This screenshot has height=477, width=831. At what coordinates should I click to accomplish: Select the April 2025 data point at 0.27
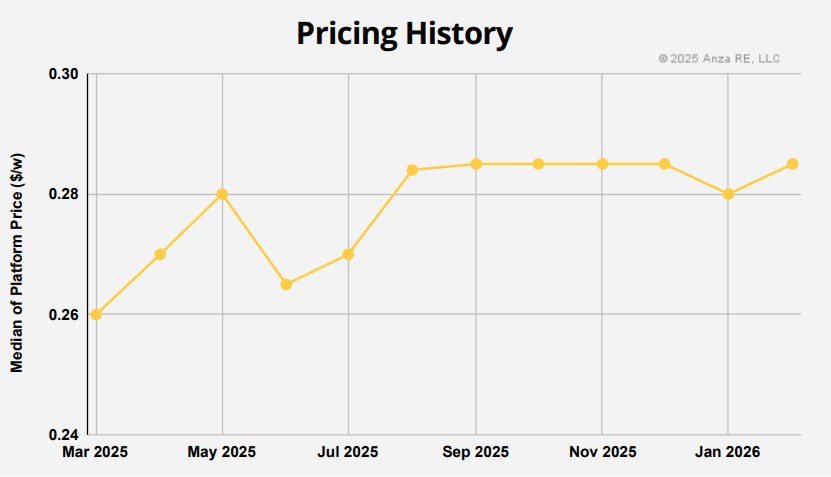(x=160, y=254)
